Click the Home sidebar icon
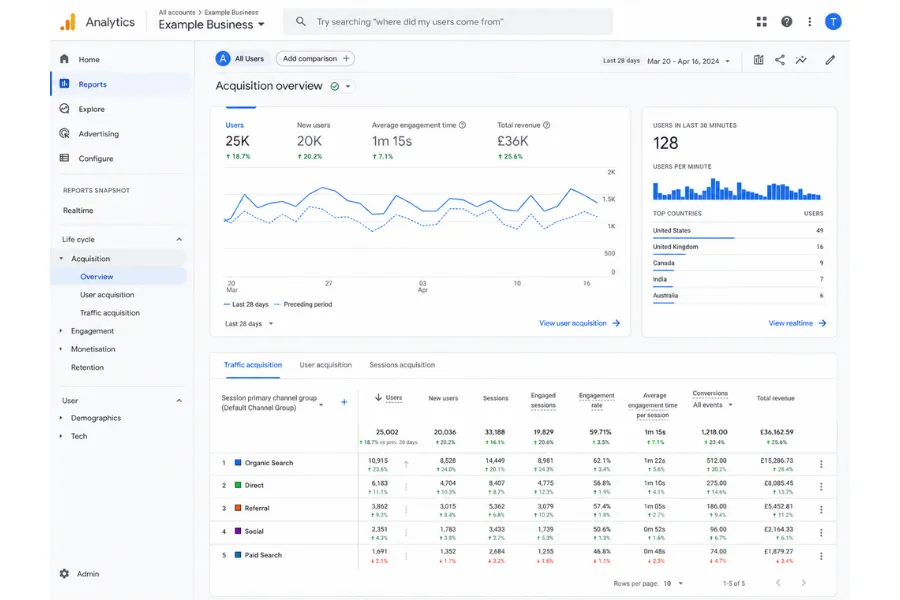The width and height of the screenshot is (900, 600). (x=64, y=59)
